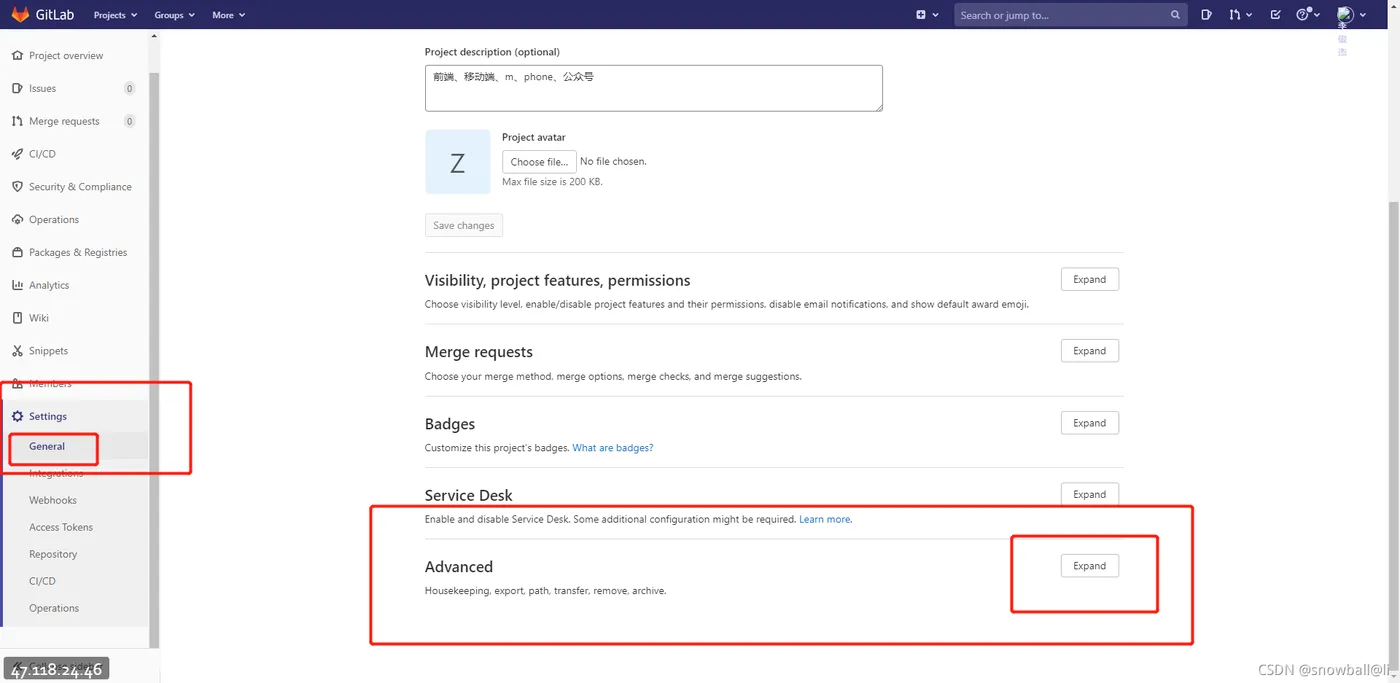Select General under Settings
Image resolution: width=1400 pixels, height=683 pixels.
(47, 446)
